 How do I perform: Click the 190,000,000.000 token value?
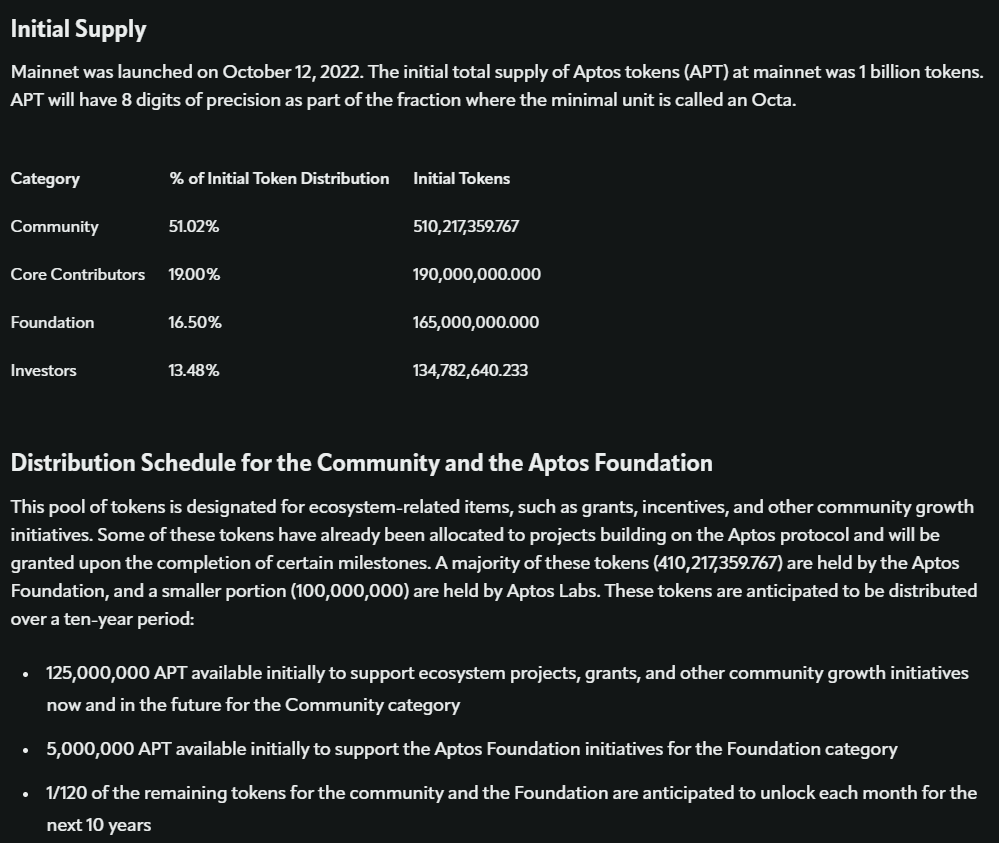click(x=477, y=275)
